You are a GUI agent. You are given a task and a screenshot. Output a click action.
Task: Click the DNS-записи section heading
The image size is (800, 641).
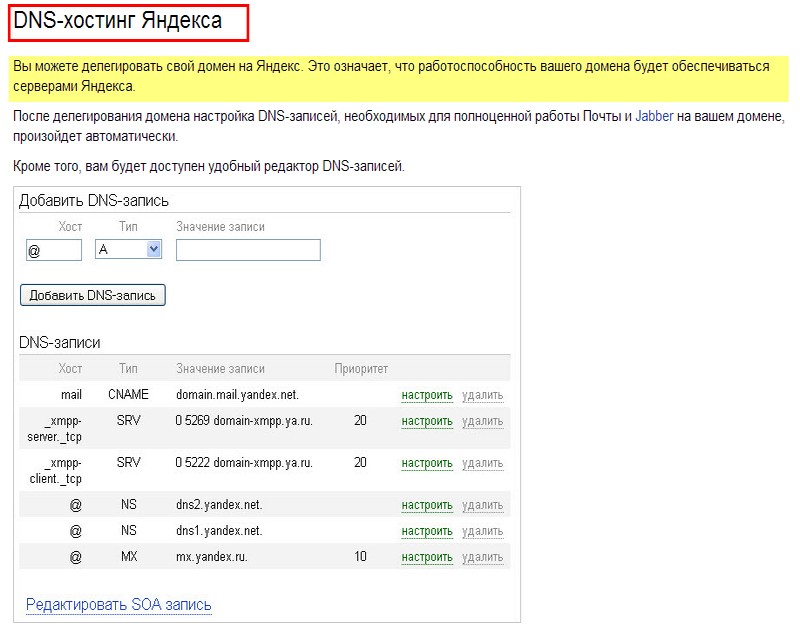60,342
